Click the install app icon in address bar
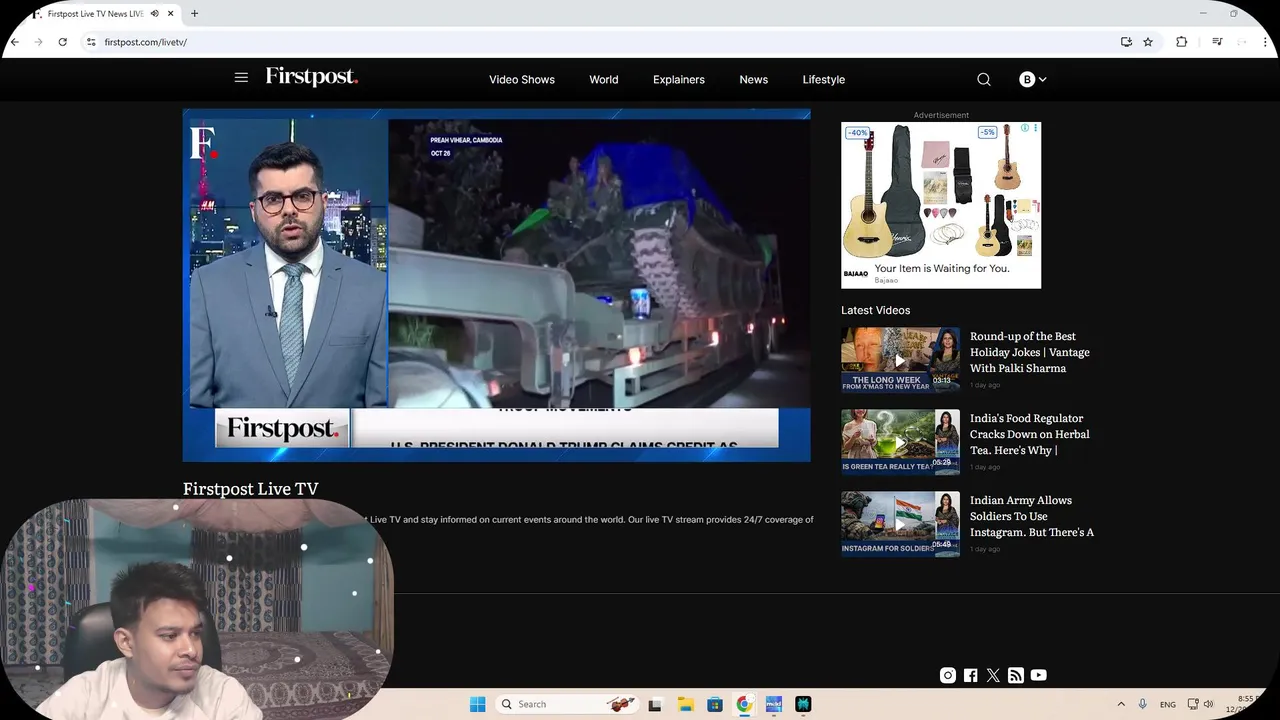 click(1126, 42)
